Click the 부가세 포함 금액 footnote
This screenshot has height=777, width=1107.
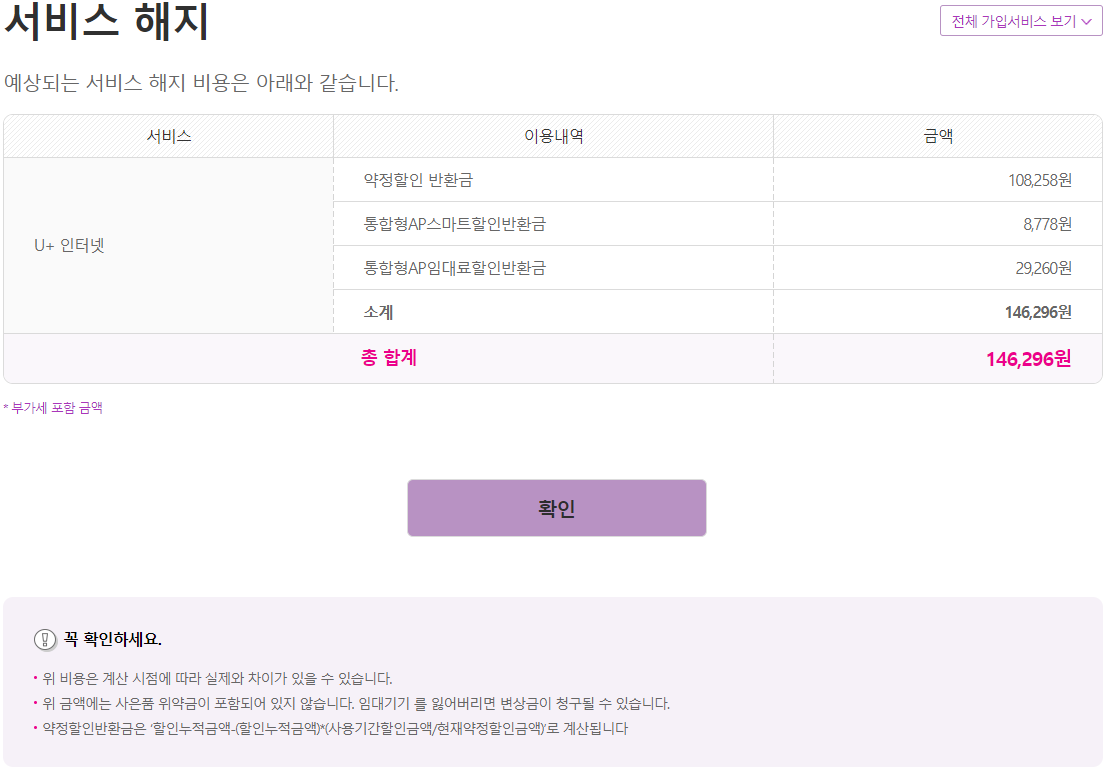55,408
